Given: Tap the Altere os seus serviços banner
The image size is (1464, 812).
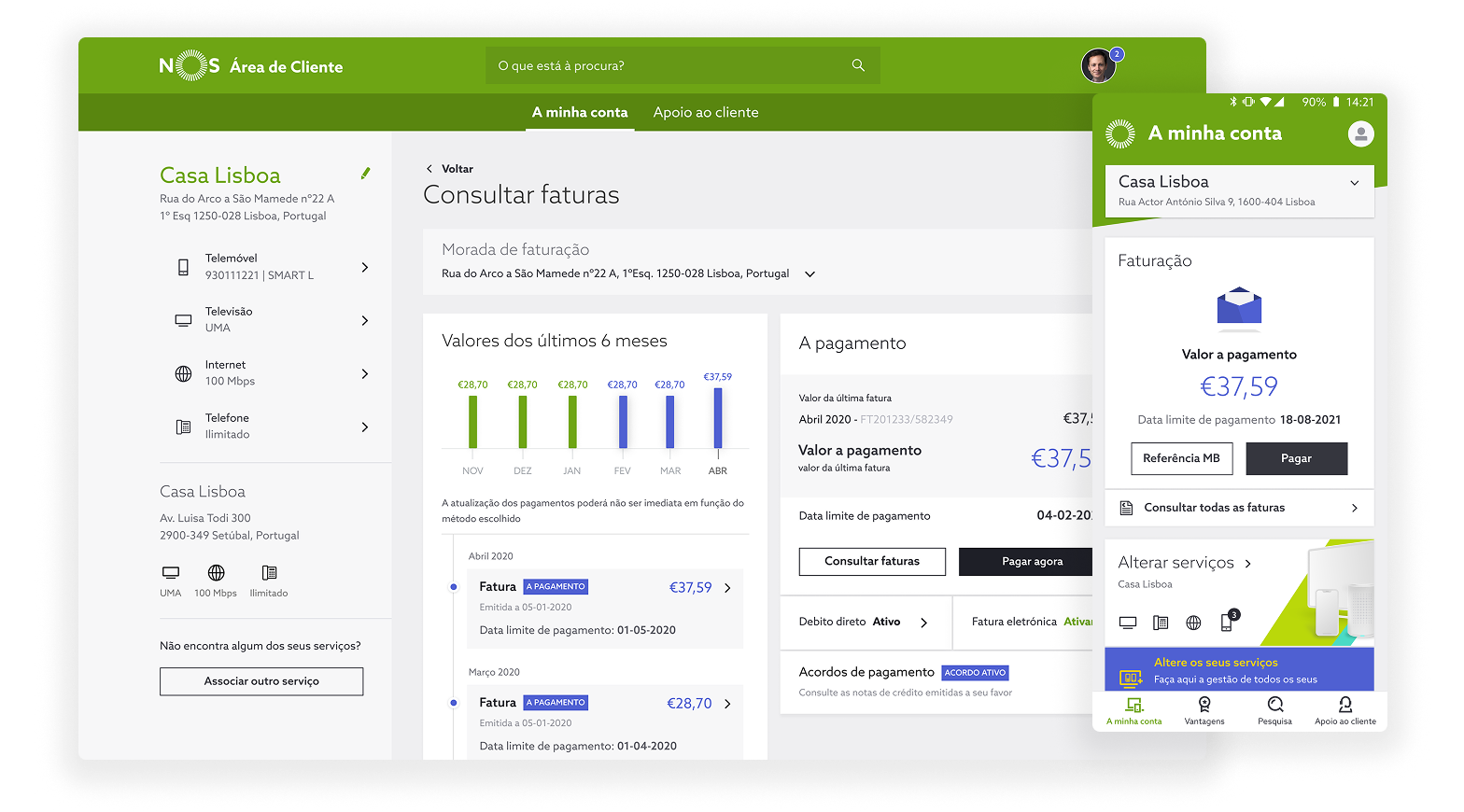Looking at the screenshot, I should [1239, 670].
